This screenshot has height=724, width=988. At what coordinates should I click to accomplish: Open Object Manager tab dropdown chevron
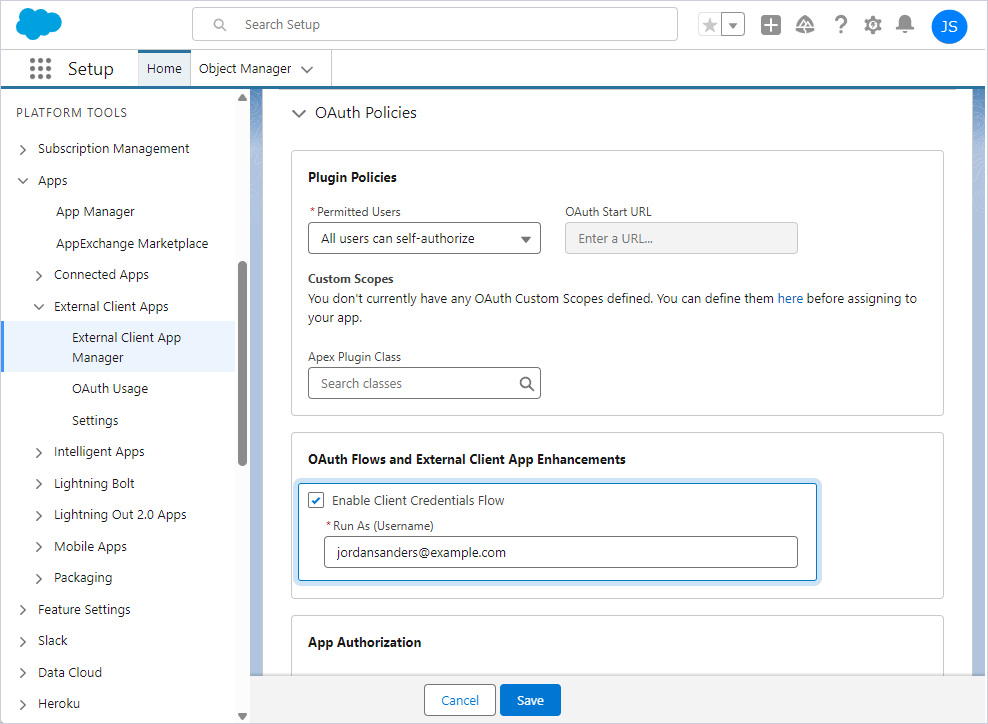point(307,69)
